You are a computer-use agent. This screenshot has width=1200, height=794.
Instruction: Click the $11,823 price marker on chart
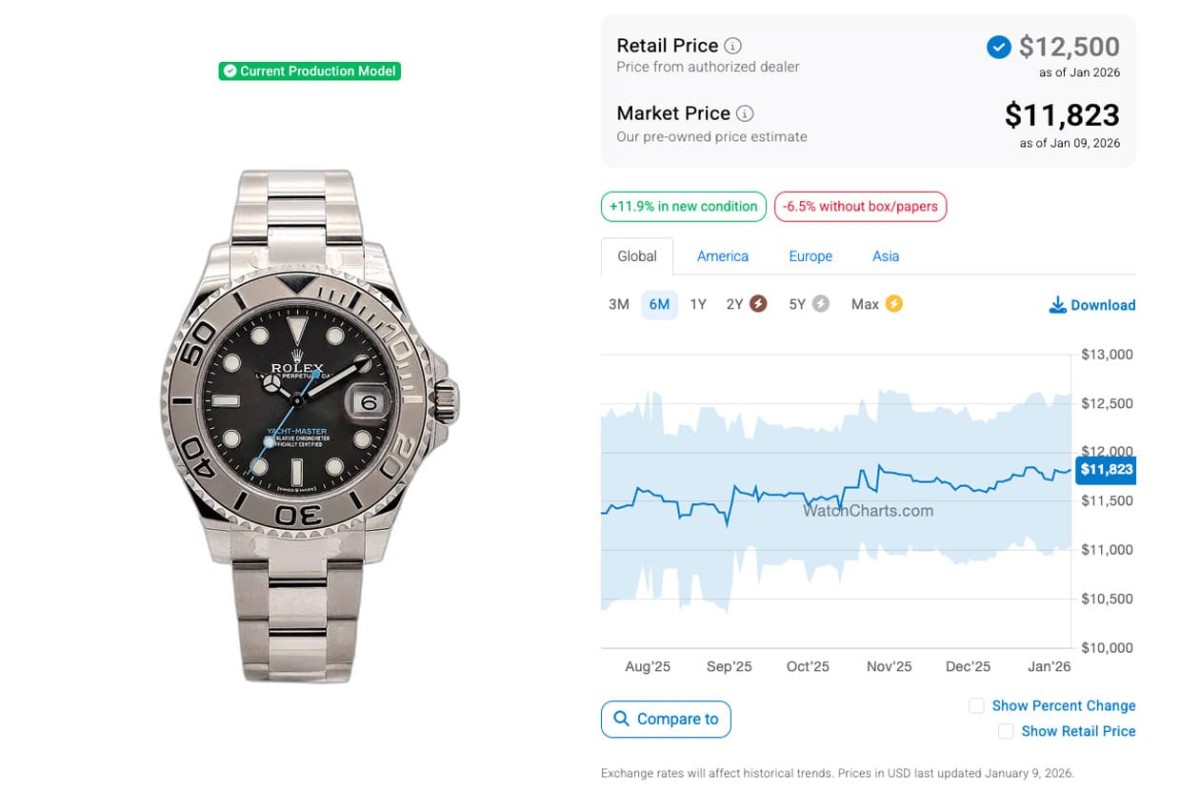(1105, 469)
